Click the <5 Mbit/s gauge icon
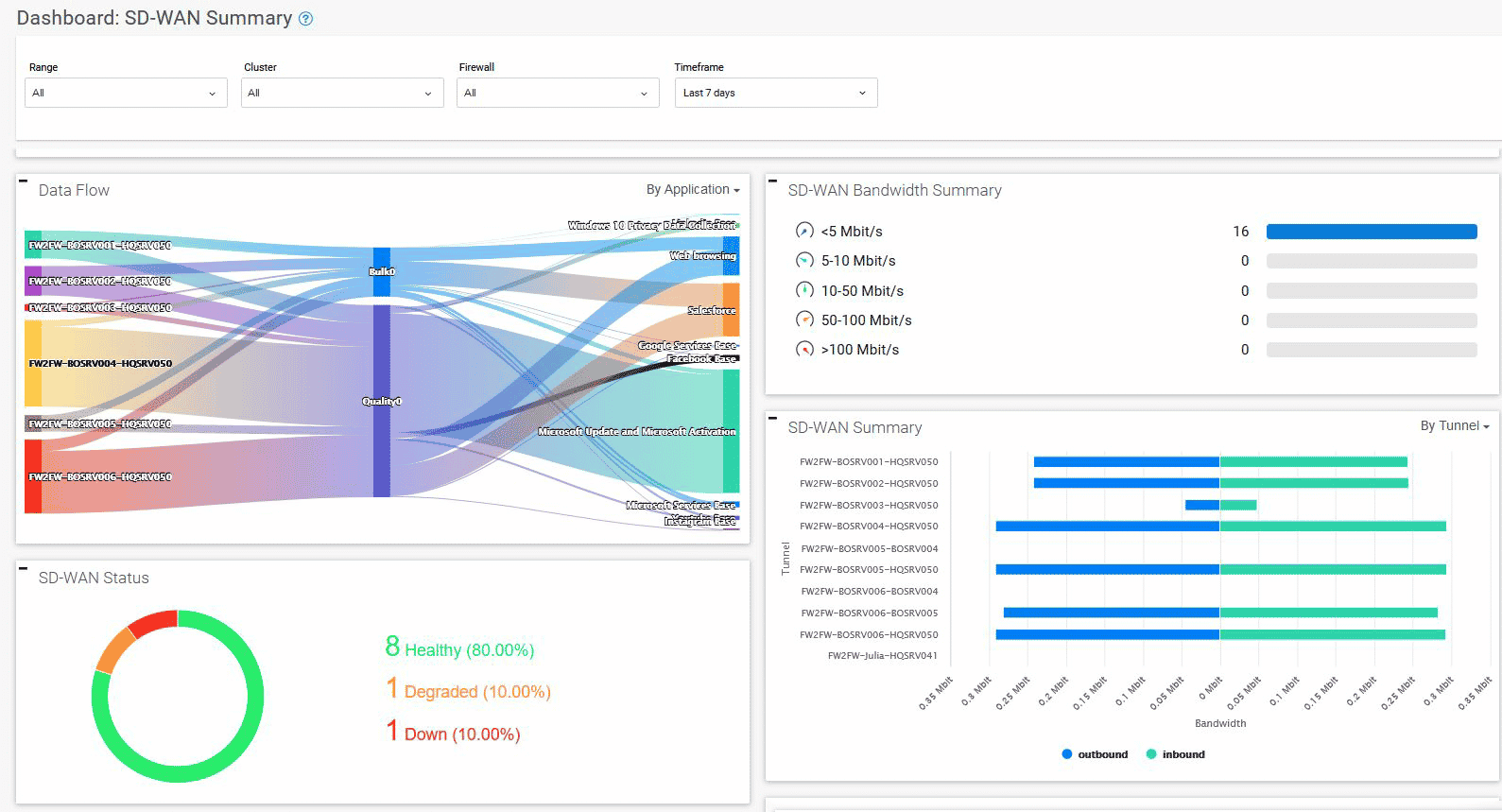The image size is (1502, 812). [804, 231]
